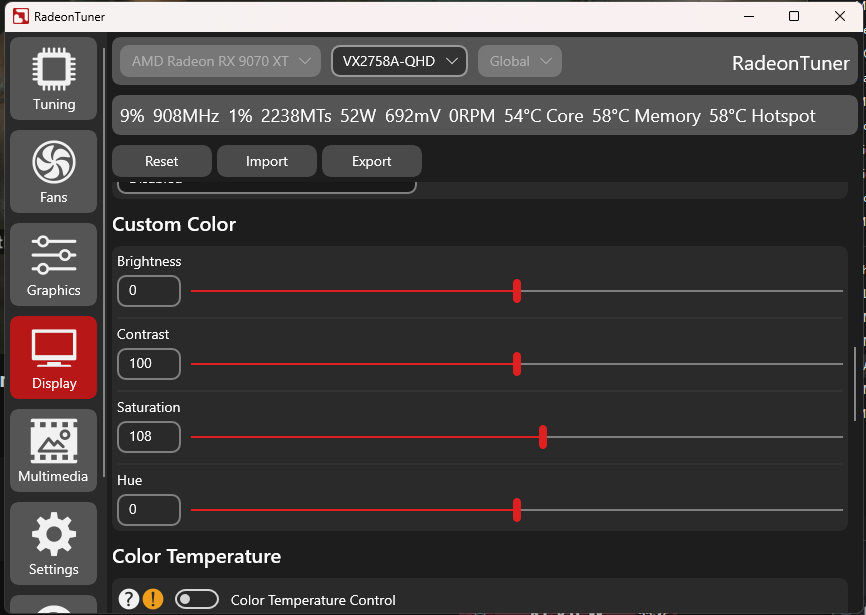This screenshot has height=615, width=866.
Task: Click the Brightness value input field
Action: click(x=149, y=291)
